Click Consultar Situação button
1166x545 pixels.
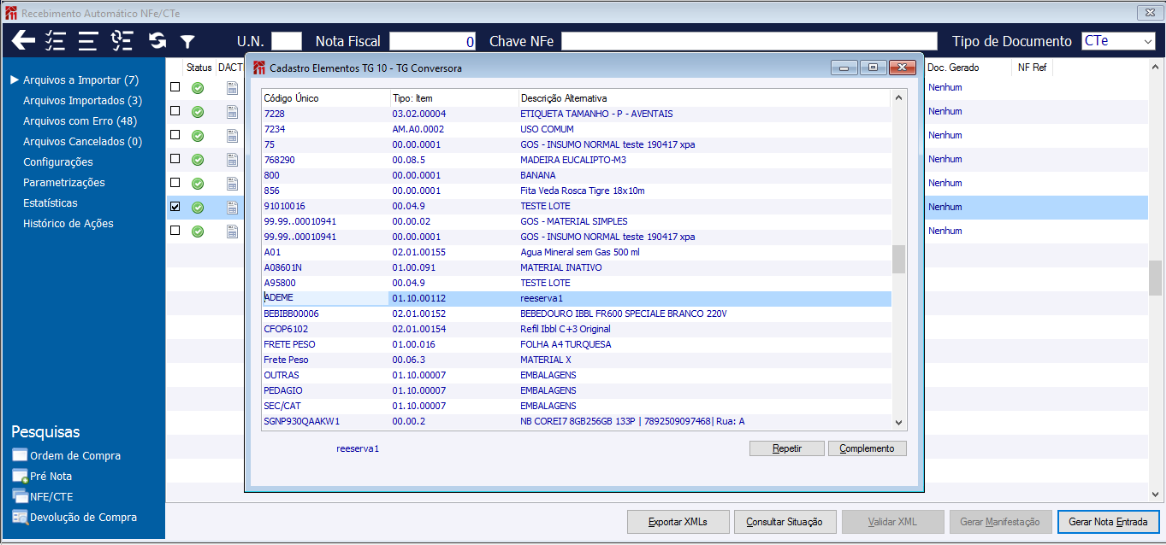784,522
